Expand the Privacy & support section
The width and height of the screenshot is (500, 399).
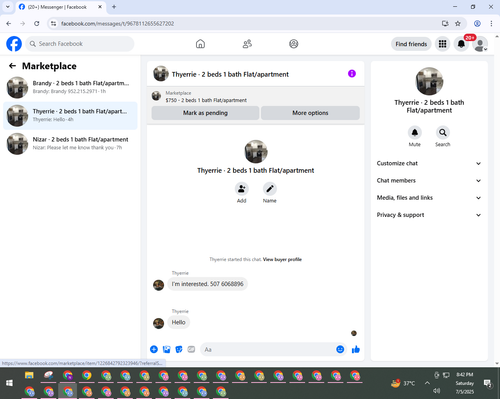tap(429, 215)
